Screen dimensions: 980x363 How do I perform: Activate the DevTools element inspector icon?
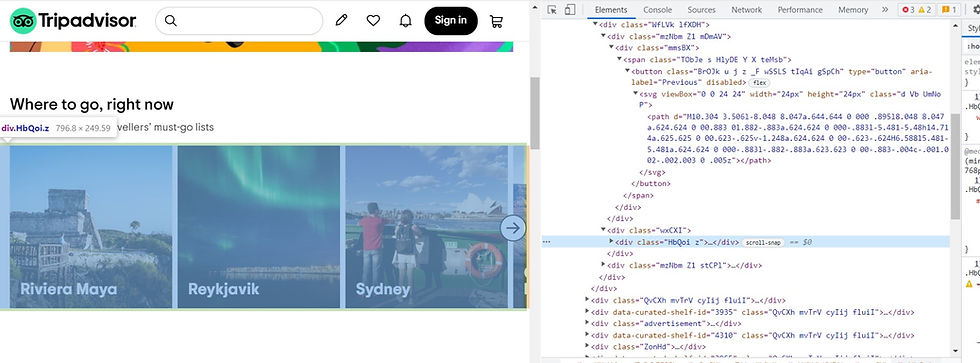pos(552,9)
